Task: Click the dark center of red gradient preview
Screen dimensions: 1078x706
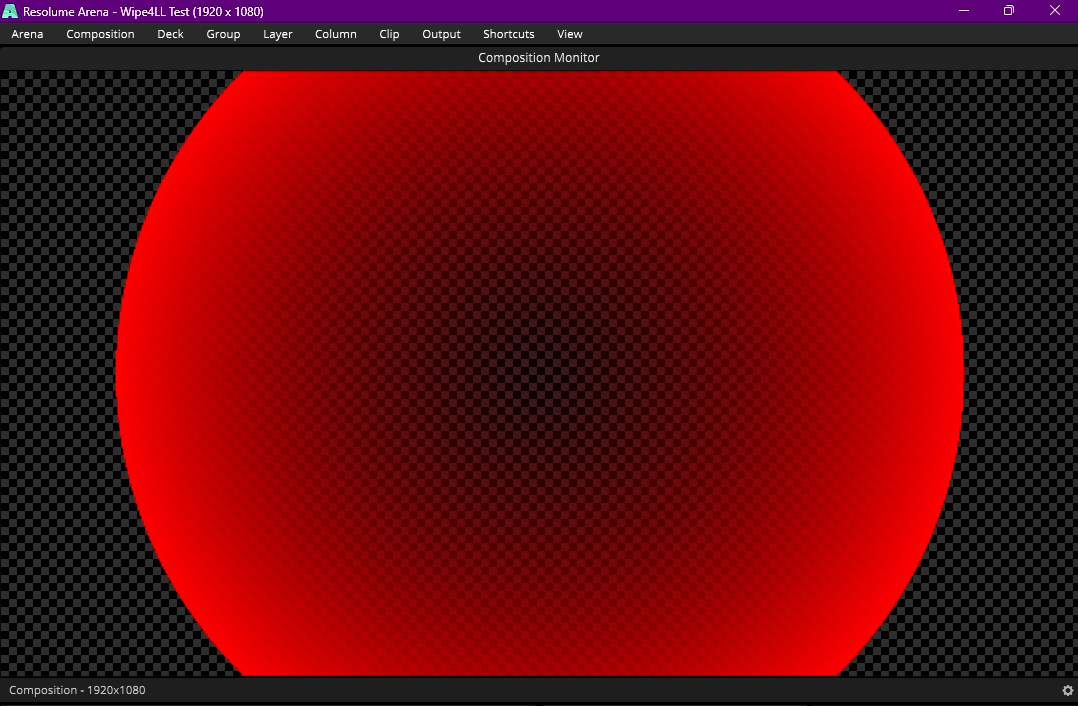Action: click(x=539, y=373)
